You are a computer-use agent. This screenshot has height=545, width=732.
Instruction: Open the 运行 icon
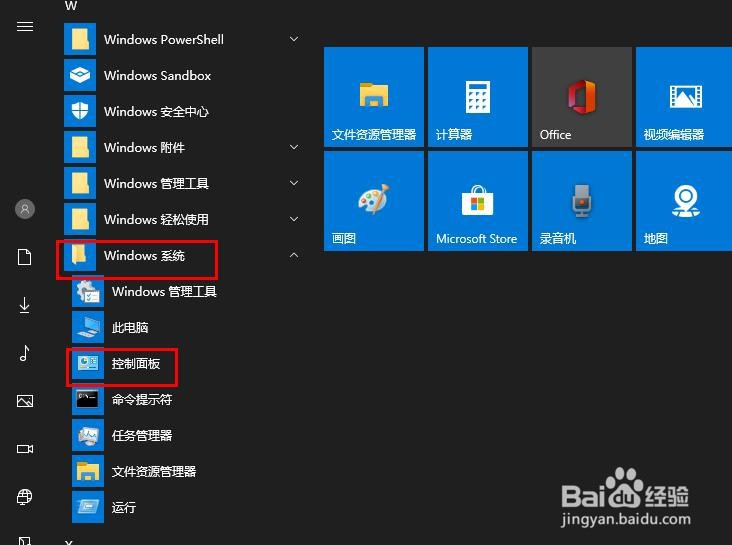[x=88, y=507]
